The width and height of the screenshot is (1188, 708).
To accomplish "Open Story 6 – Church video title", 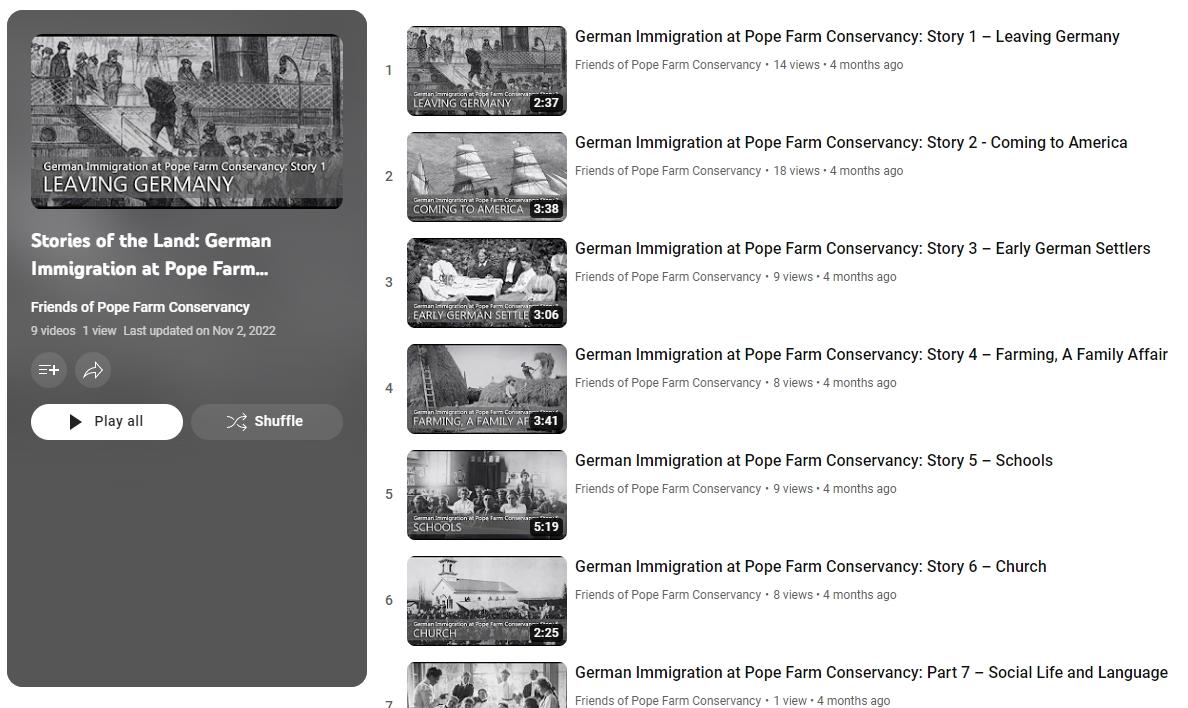I will pos(811,567).
